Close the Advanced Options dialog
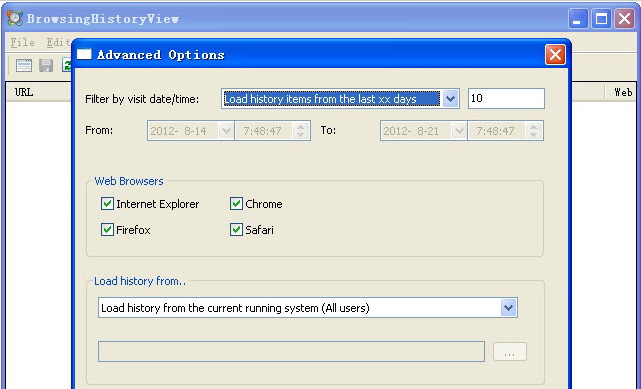The width and height of the screenshot is (641, 389). tap(555, 54)
